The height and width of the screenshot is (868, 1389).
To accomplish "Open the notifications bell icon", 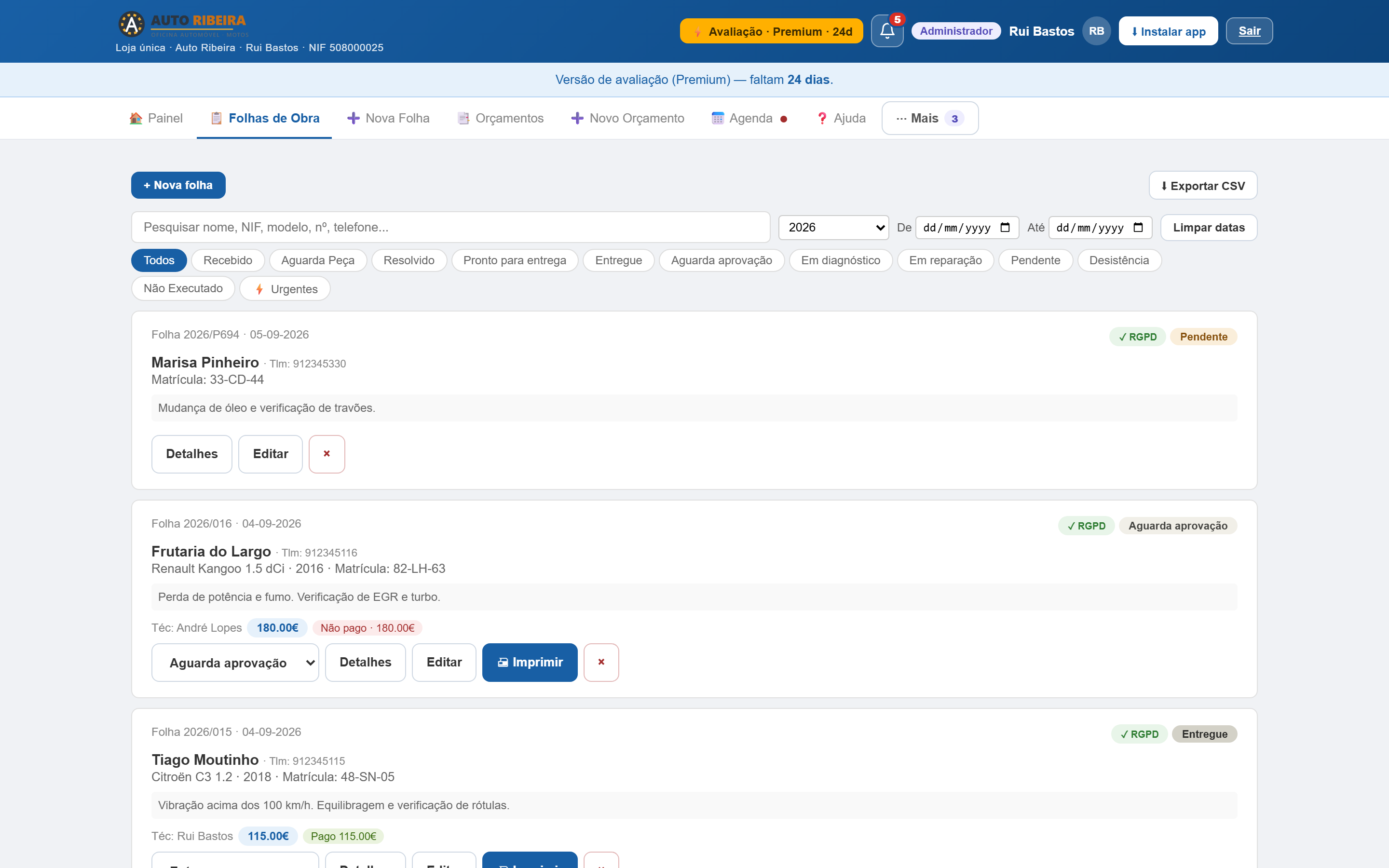I will (887, 31).
